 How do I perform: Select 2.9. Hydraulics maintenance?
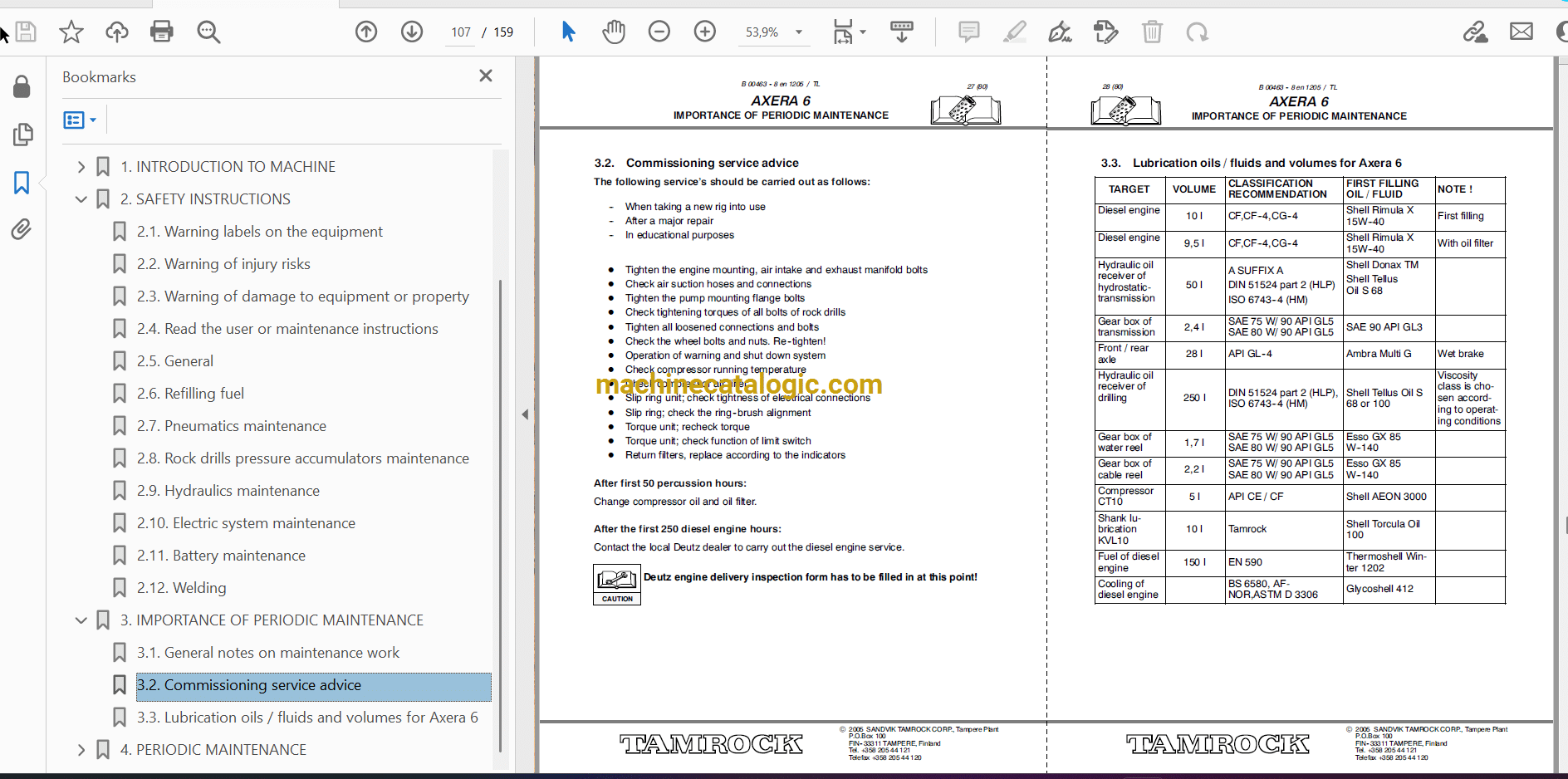tap(228, 491)
